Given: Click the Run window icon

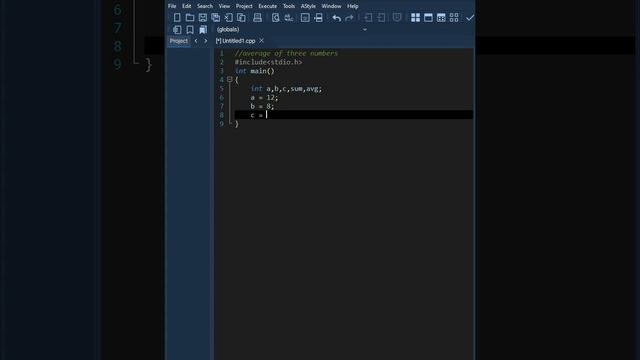Looking at the screenshot, I should pyautogui.click(x=428, y=18).
